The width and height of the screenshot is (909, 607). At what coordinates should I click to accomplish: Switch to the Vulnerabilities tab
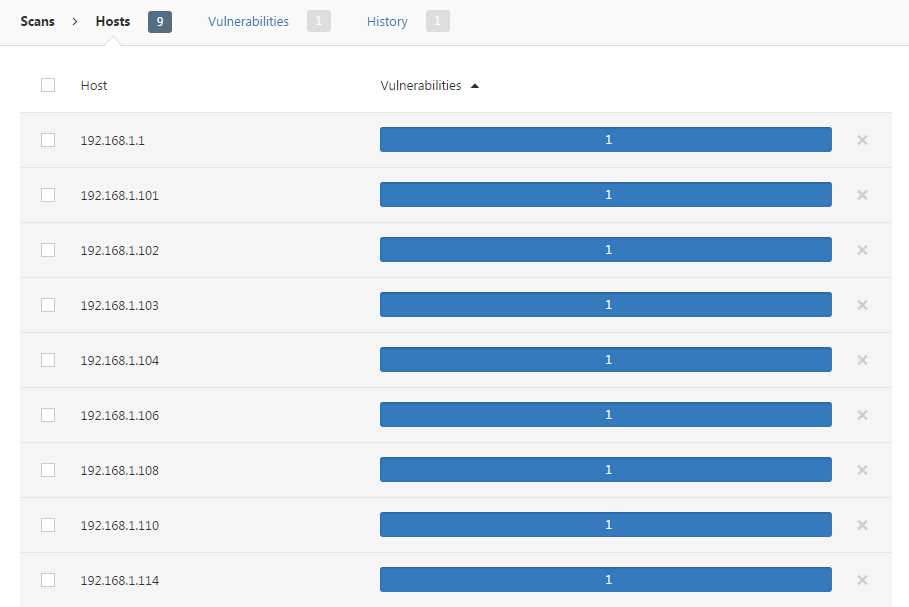click(248, 21)
